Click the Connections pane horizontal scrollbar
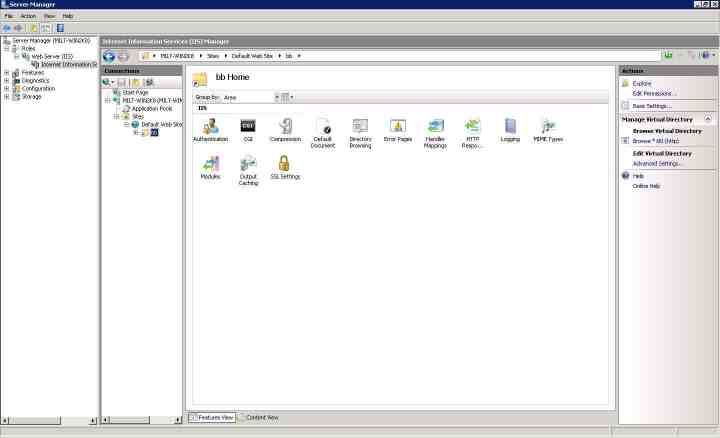The height and width of the screenshot is (438, 720). point(141,420)
